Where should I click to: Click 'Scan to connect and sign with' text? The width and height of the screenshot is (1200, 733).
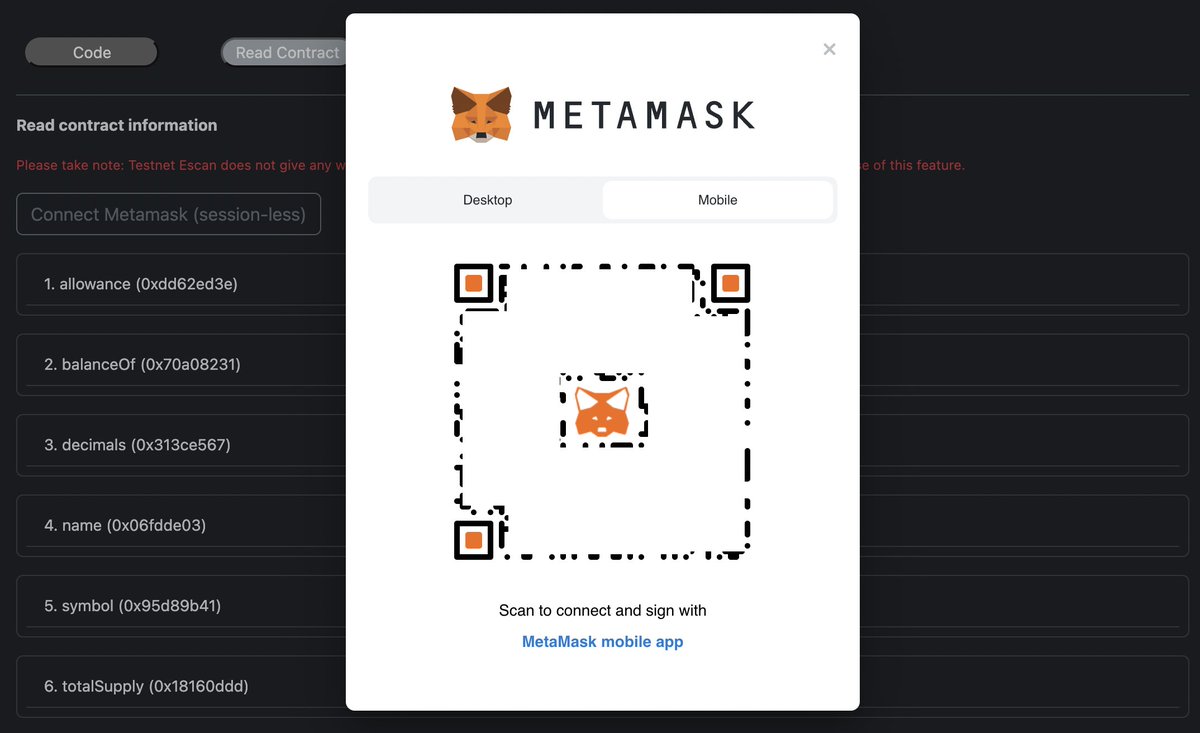click(602, 610)
